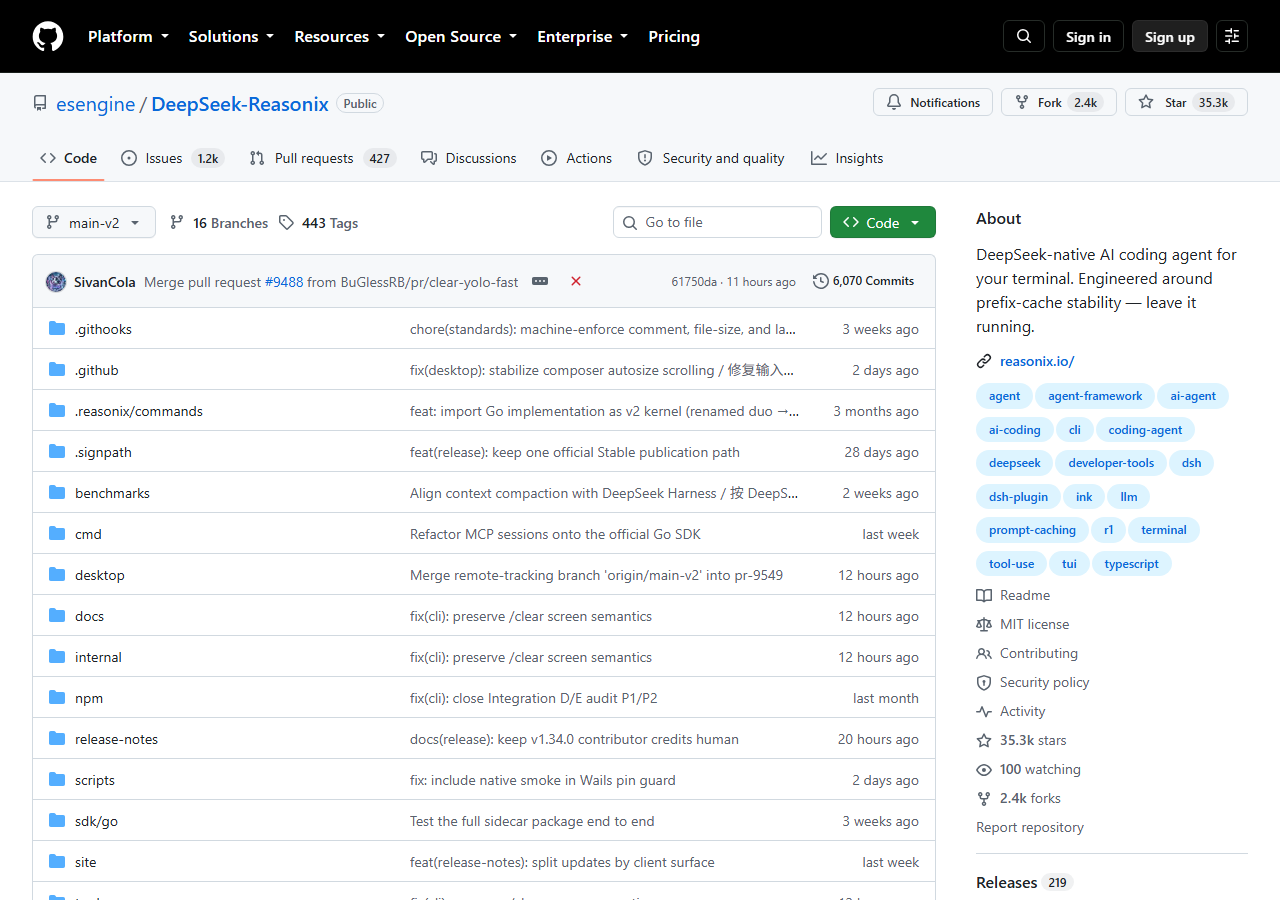Click the link icon beside reasonix.io
The image size is (1280, 900).
(984, 362)
